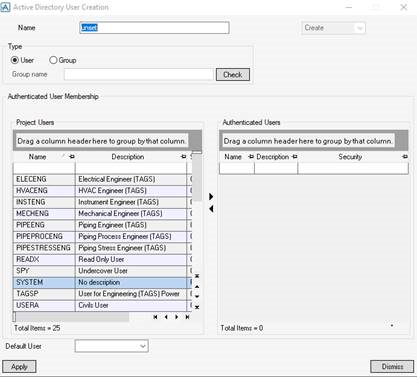Select the PIPESTRESSENG user row
Screen dimensions: 417x377
103,248
